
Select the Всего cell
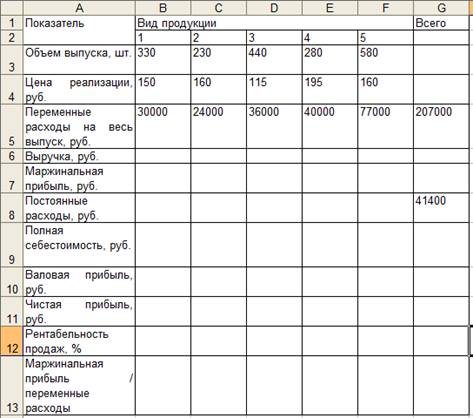tap(441, 23)
